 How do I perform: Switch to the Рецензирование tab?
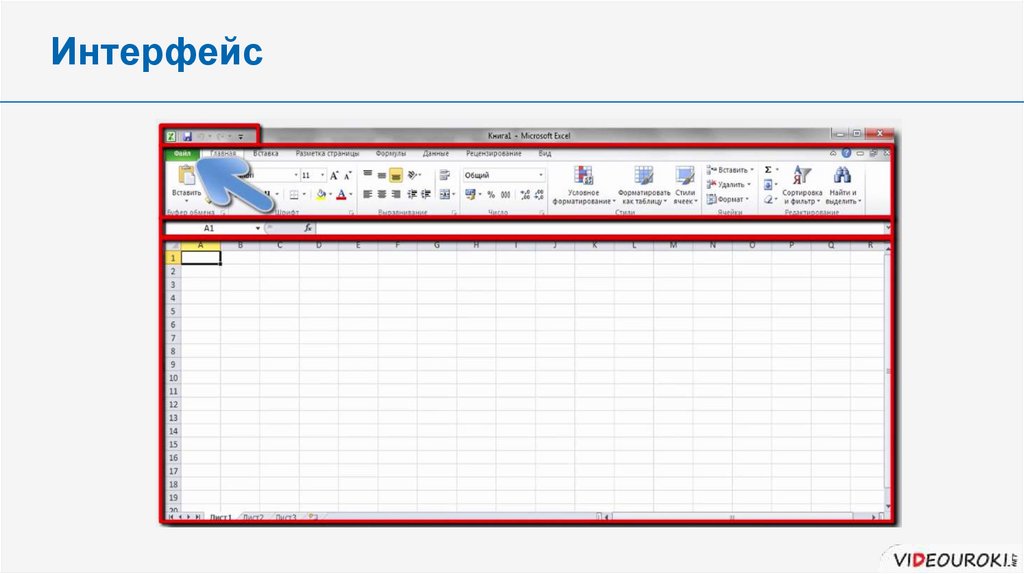click(x=494, y=154)
